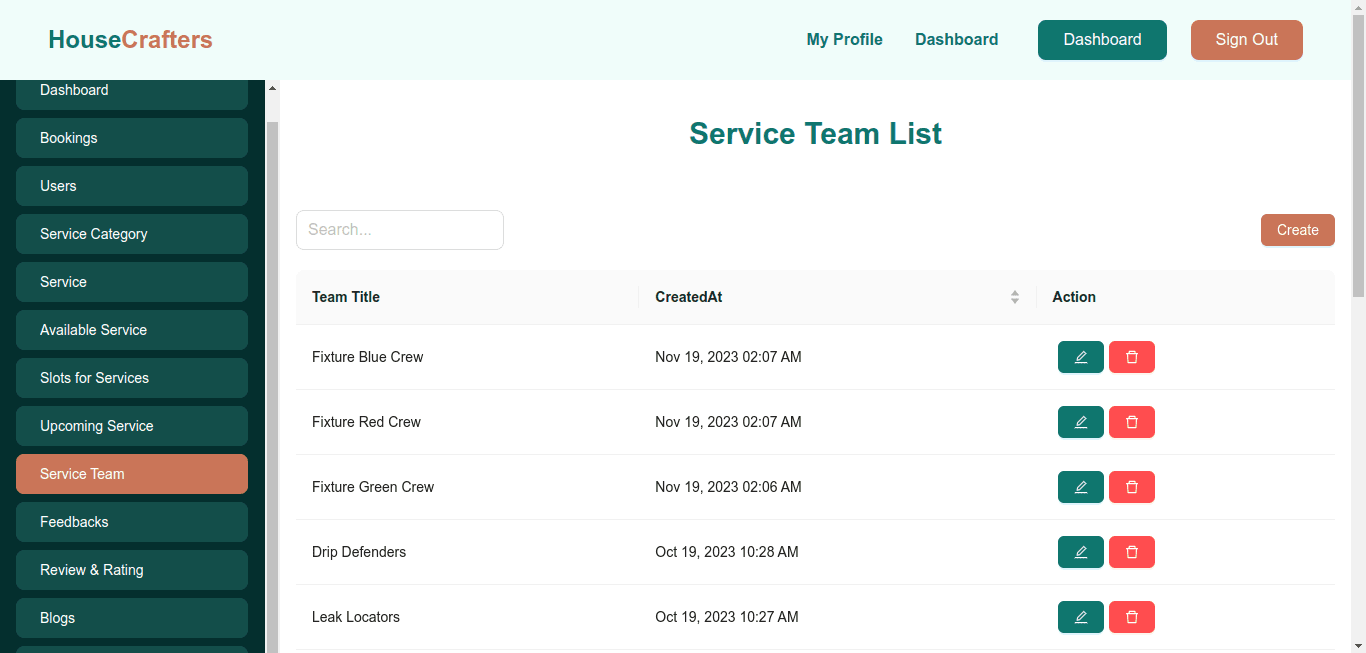Edit the Fixture Red Crew team
This screenshot has width=1366, height=653.
[x=1080, y=422]
